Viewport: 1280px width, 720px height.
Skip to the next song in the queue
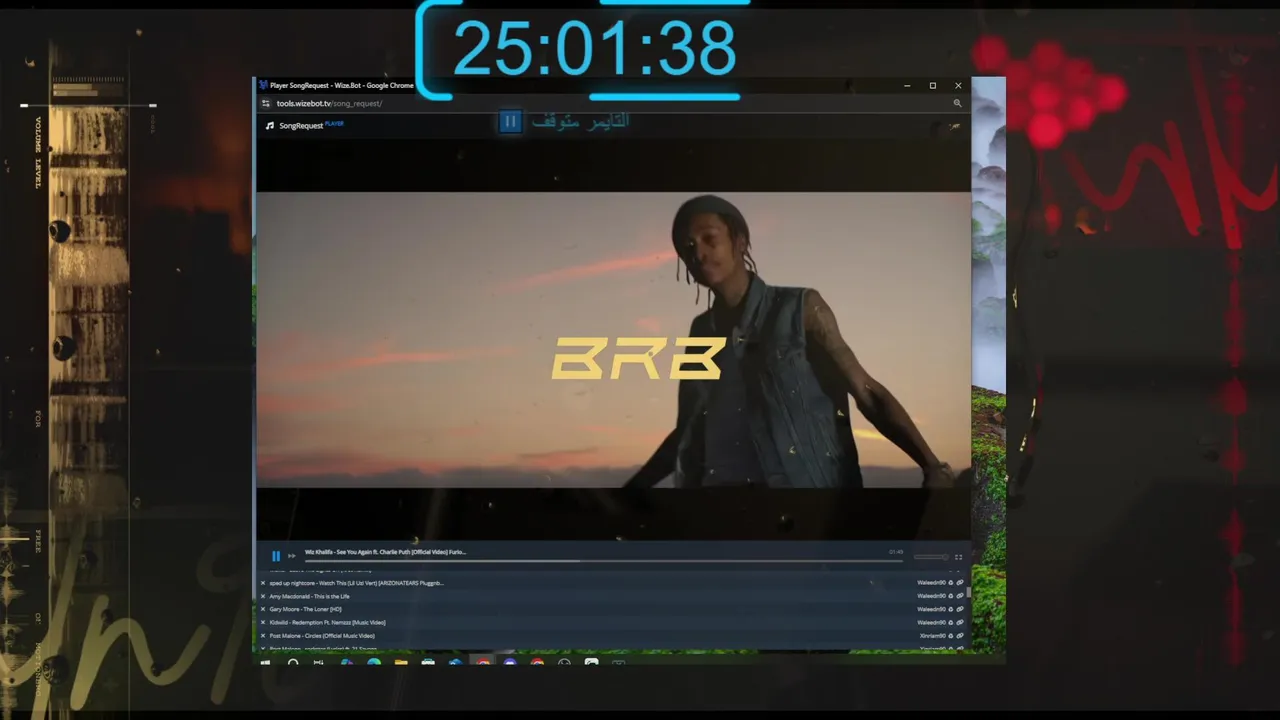pyautogui.click(x=292, y=556)
